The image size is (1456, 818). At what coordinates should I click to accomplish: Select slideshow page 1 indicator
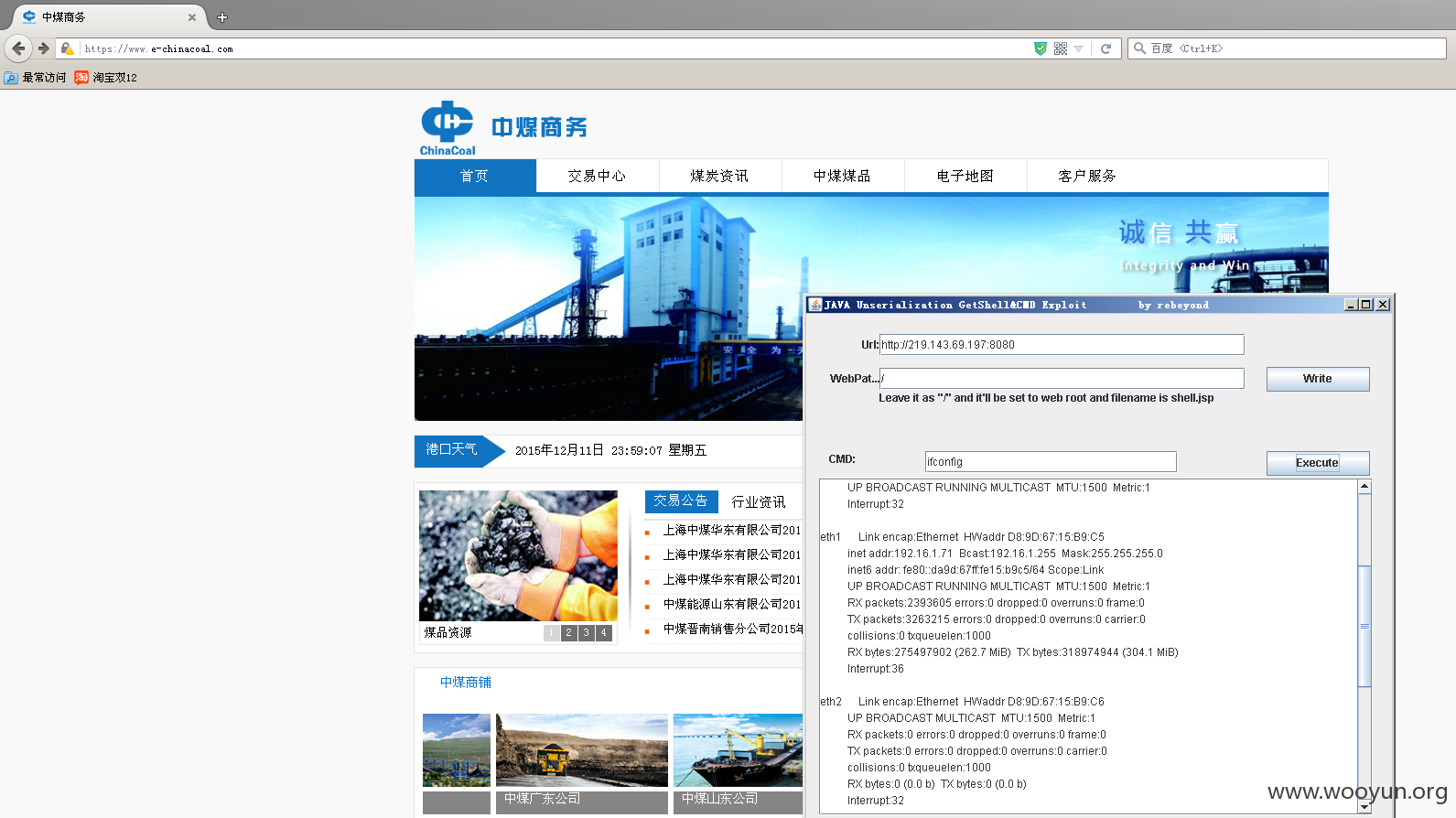[551, 632]
